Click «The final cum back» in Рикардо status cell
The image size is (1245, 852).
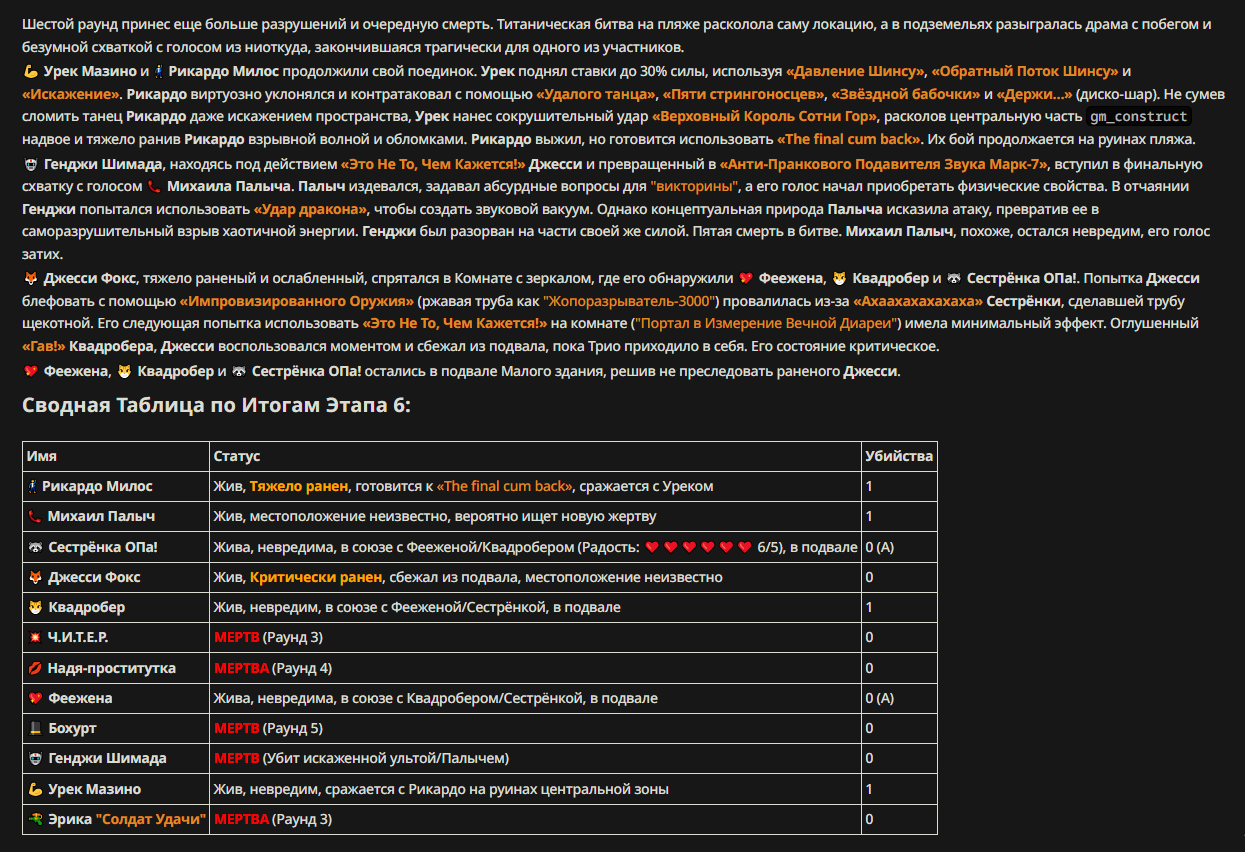point(504,486)
